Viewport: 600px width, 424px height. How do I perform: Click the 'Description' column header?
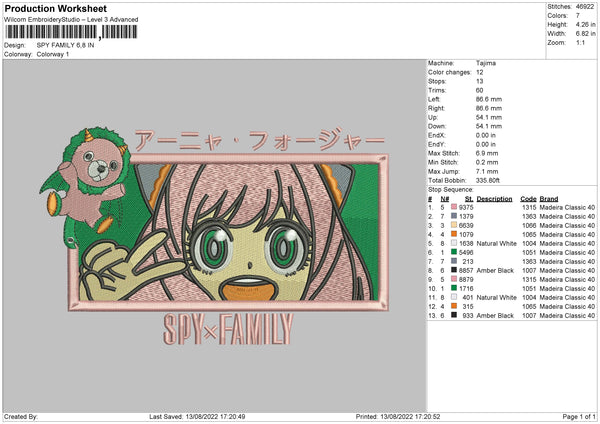(494, 199)
